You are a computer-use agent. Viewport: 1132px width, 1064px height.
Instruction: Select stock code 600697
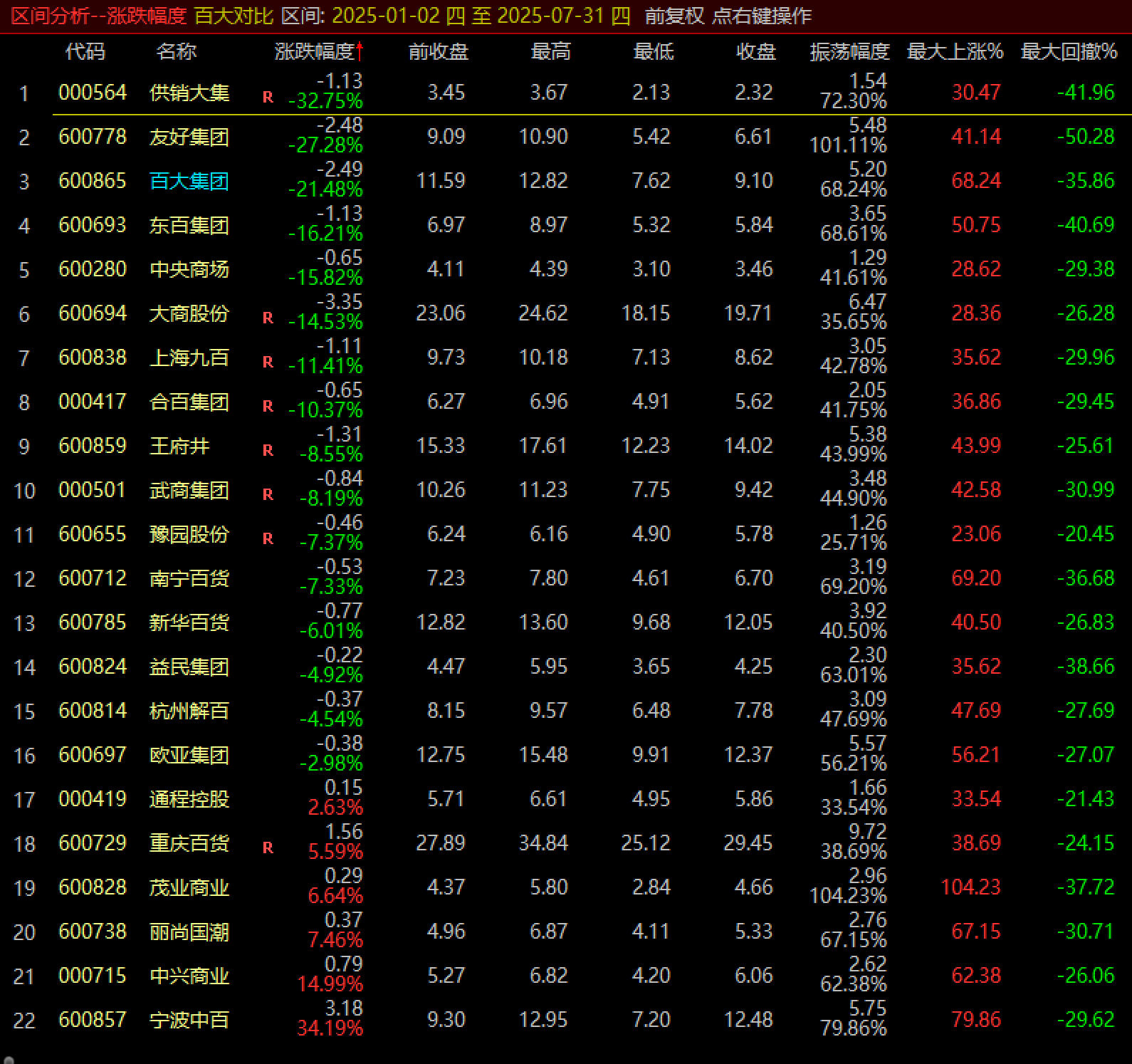point(93,755)
